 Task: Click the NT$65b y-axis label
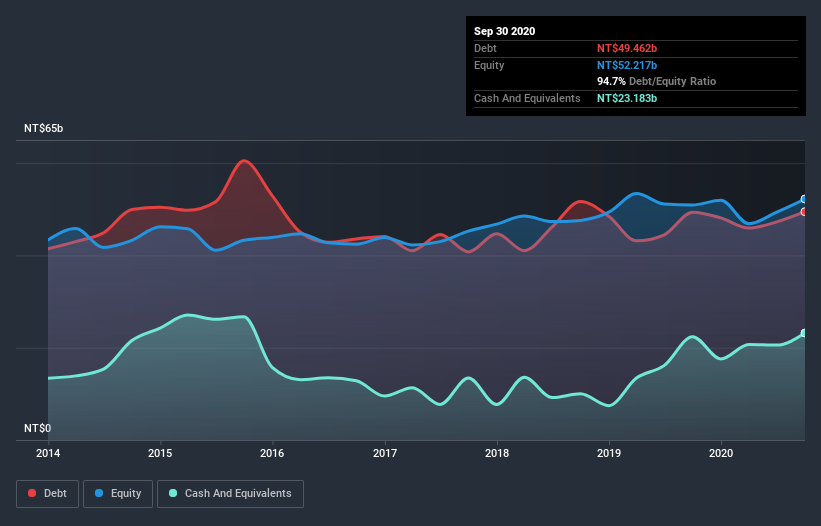pyautogui.click(x=43, y=128)
